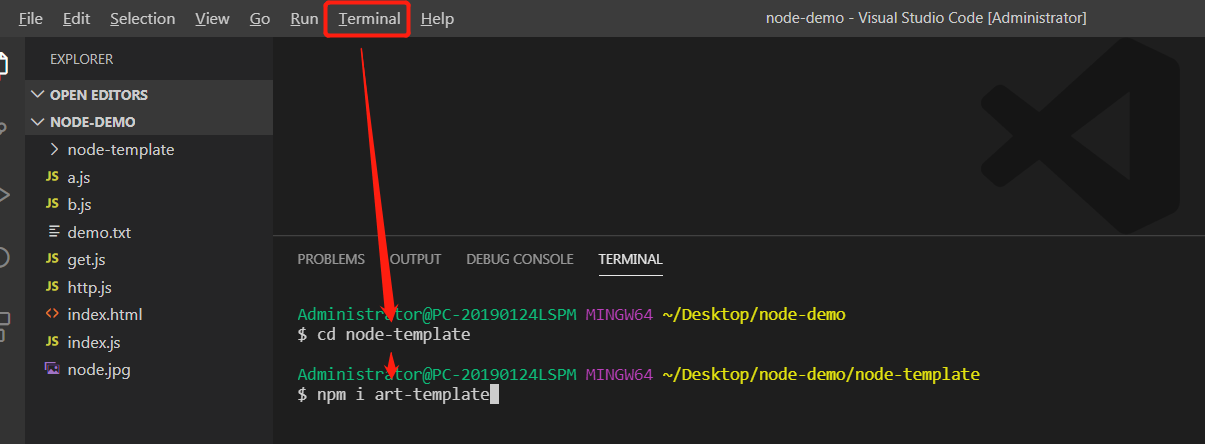The height and width of the screenshot is (444, 1205).
Task: Click the JS icon beside http.js
Action: pos(52,287)
